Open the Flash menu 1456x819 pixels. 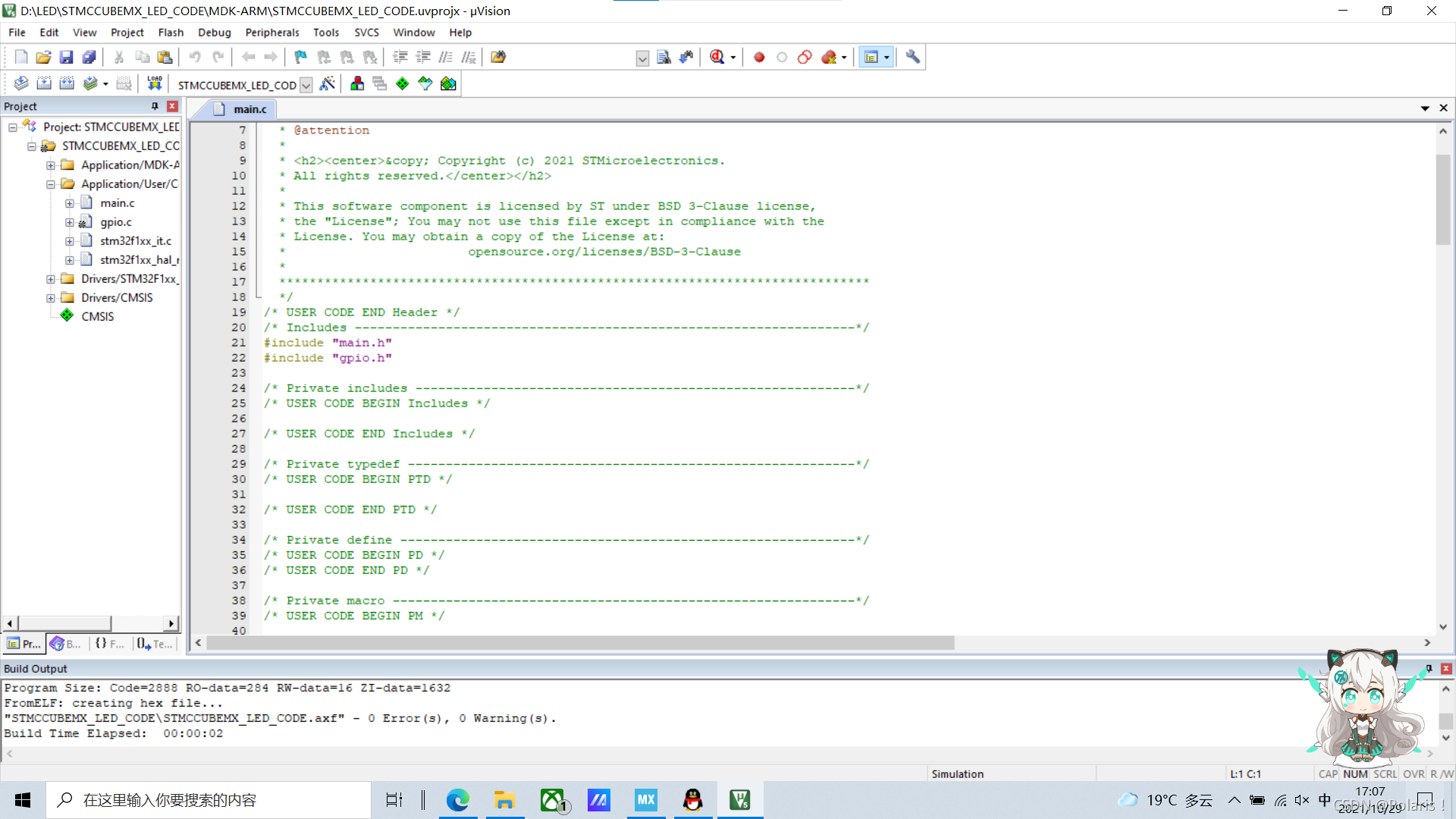click(x=171, y=33)
